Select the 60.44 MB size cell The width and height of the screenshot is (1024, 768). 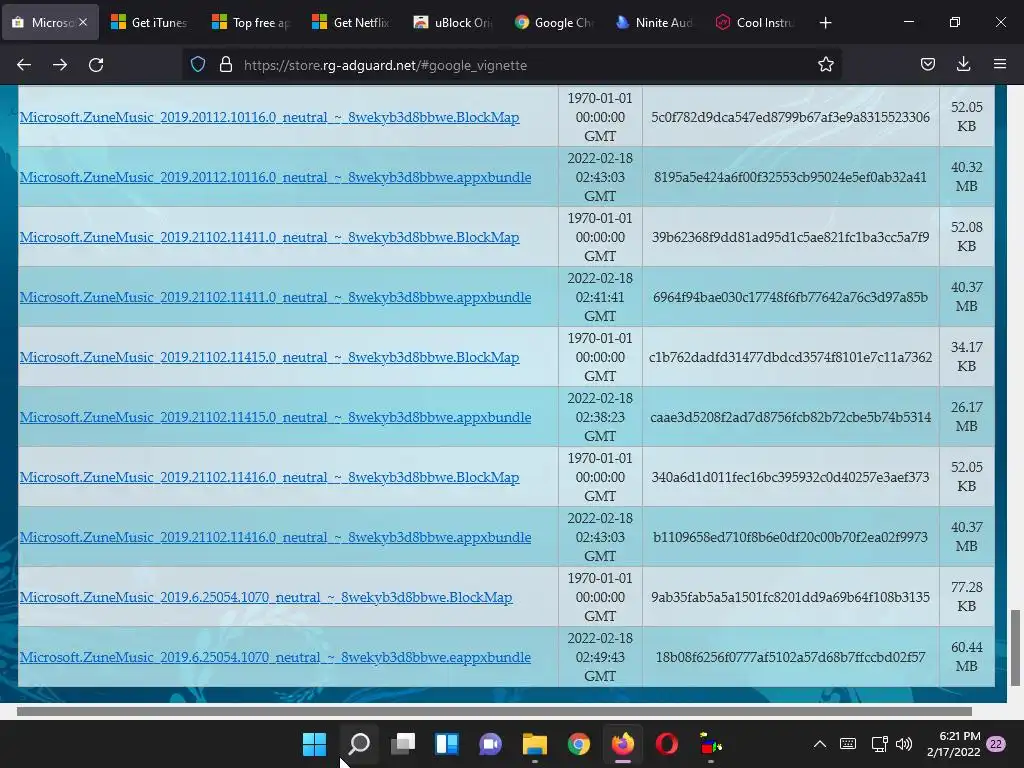967,657
